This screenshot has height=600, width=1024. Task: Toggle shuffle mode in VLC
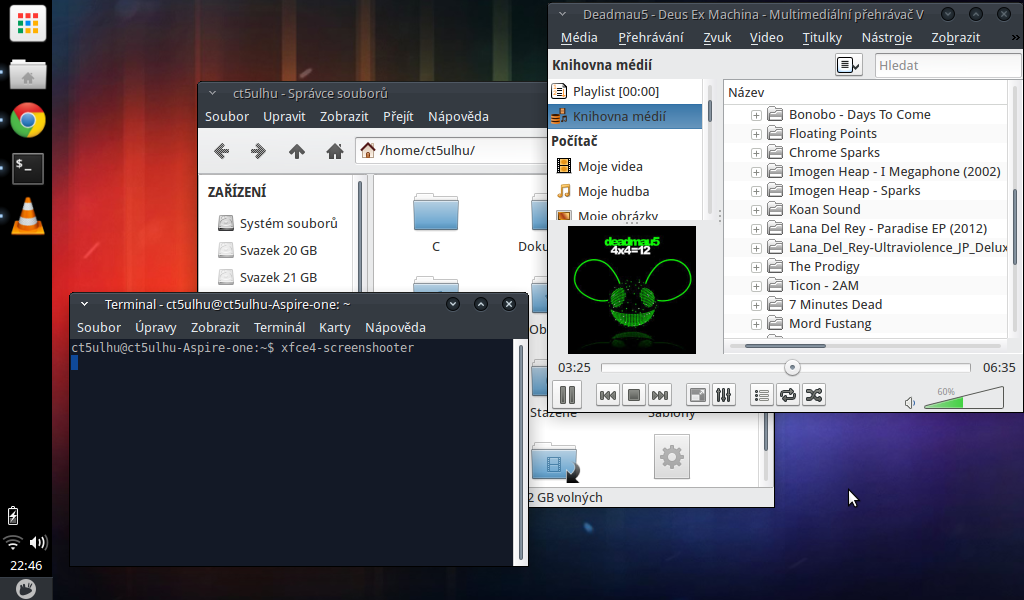click(814, 395)
